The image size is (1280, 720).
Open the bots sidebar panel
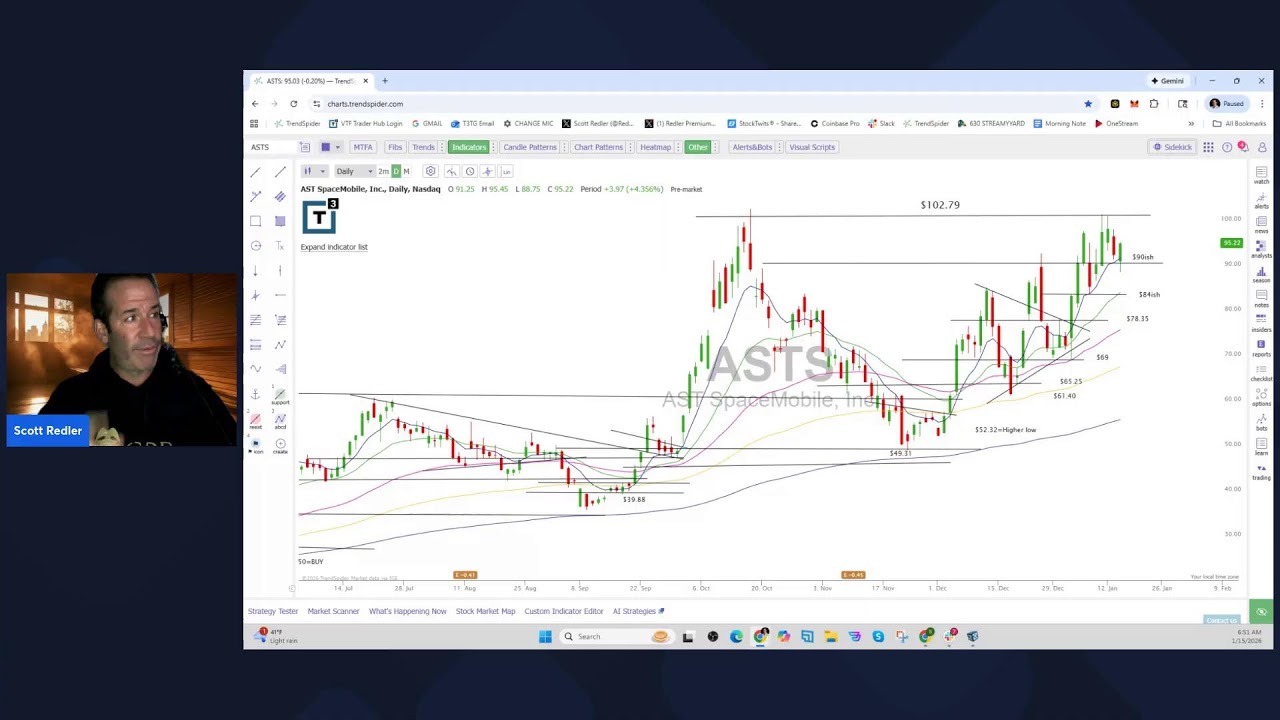pyautogui.click(x=1261, y=422)
